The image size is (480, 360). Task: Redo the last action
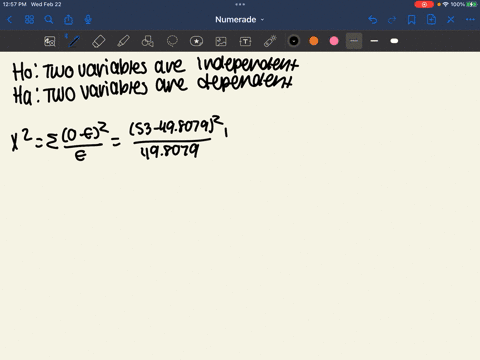tap(392, 20)
